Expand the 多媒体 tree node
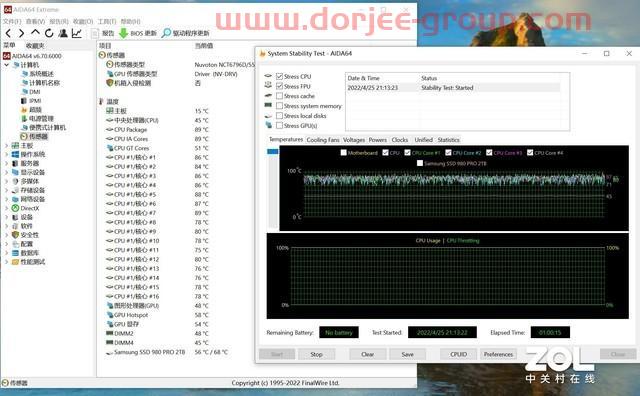 [7, 181]
